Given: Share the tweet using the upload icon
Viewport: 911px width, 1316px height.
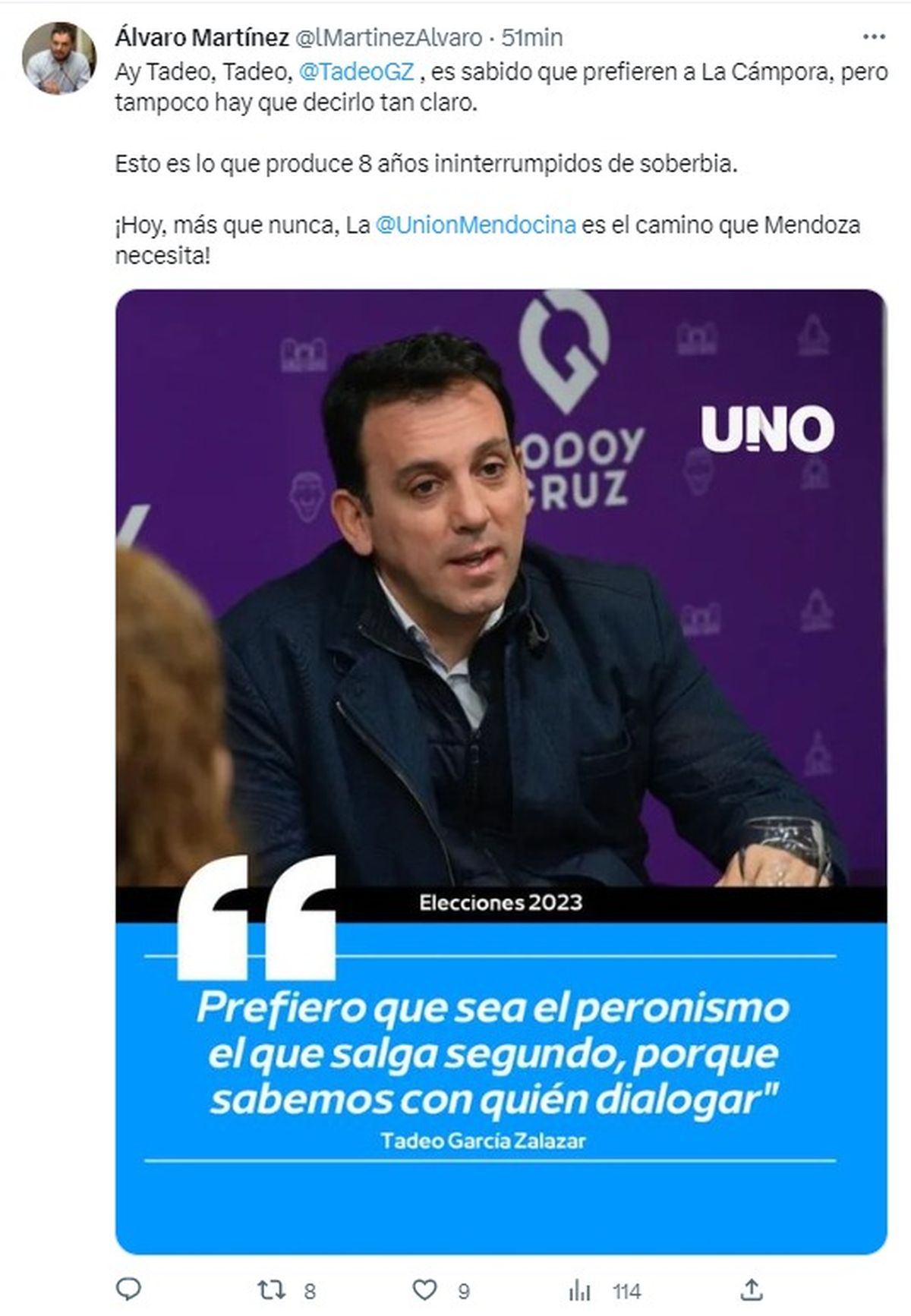Looking at the screenshot, I should coord(752,1289).
